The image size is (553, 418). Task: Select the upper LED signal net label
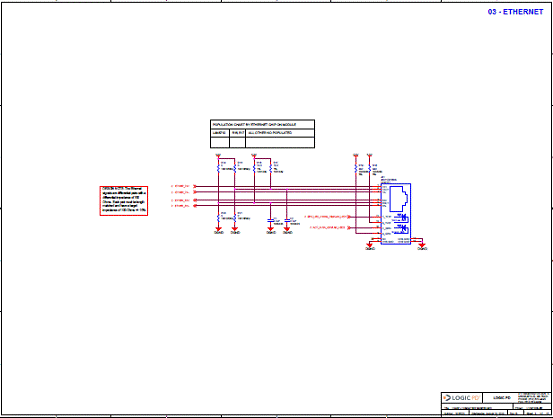(327, 217)
